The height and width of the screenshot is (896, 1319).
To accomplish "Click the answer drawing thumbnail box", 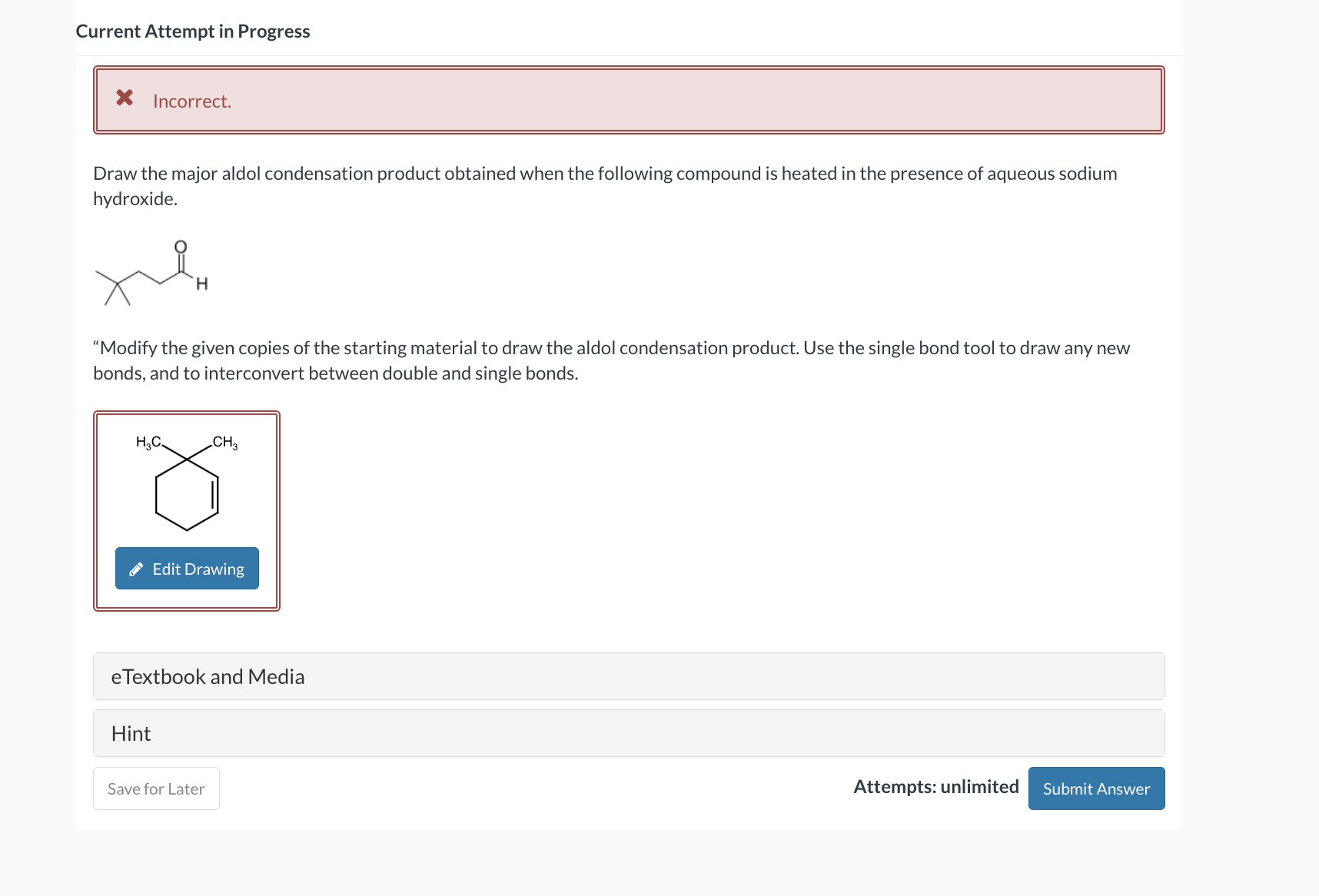I will [x=187, y=511].
